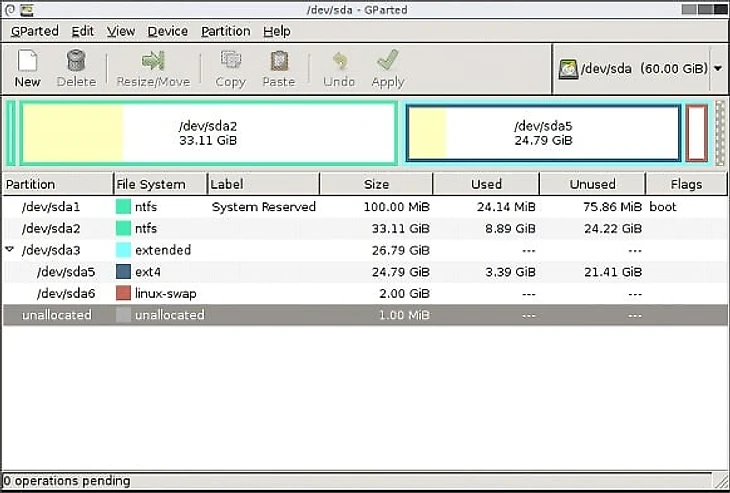This screenshot has height=493, width=730.
Task: Open the Partition menu
Action: [x=225, y=31]
